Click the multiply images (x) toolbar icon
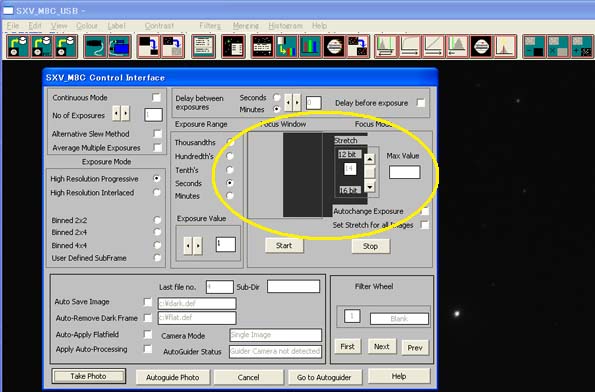The width and height of the screenshot is (595, 392). tap(558, 46)
